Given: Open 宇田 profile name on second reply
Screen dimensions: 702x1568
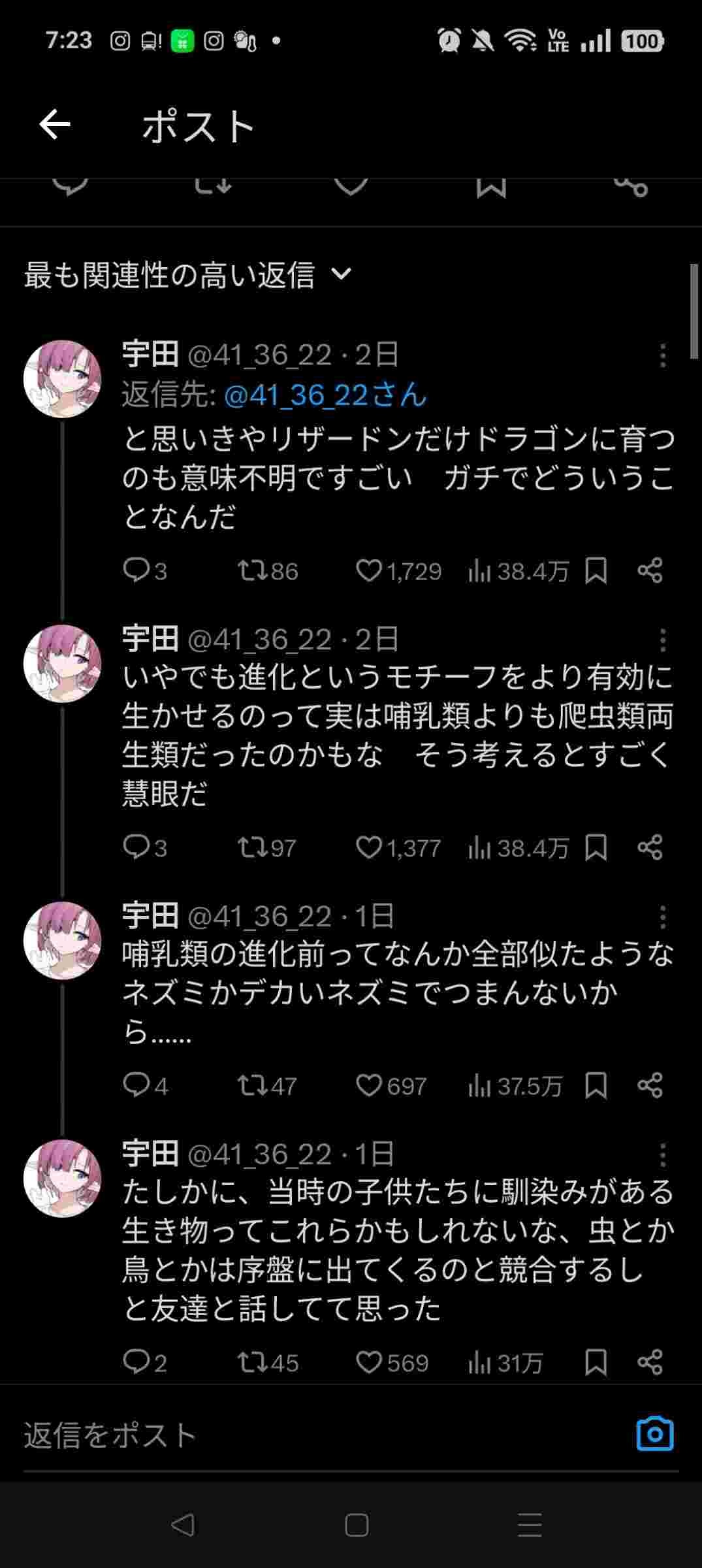Looking at the screenshot, I should tap(150, 639).
